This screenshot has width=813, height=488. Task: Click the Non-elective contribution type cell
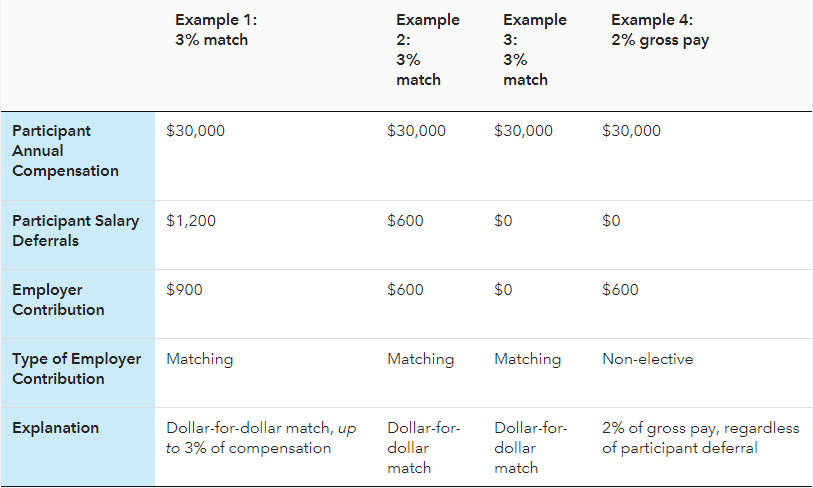coord(647,359)
